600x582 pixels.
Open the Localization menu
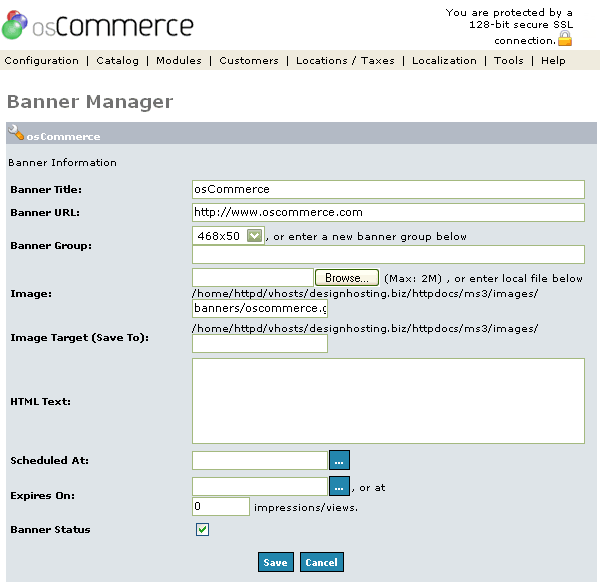[444, 60]
